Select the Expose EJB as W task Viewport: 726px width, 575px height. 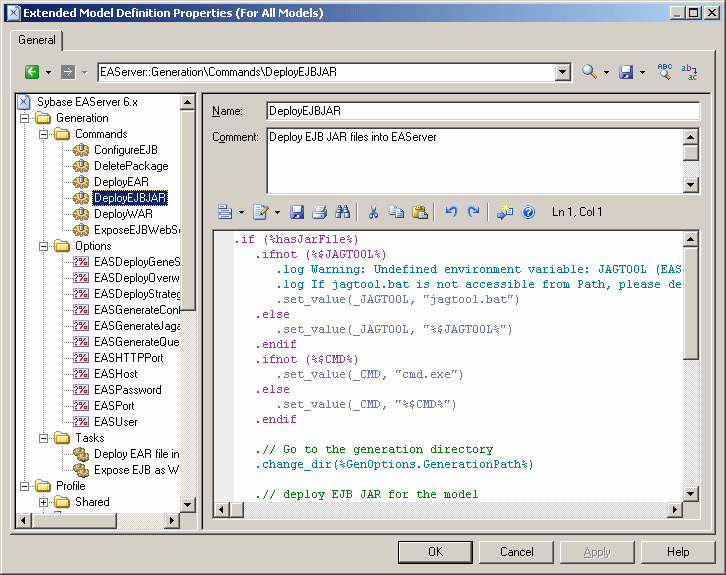tap(137, 470)
